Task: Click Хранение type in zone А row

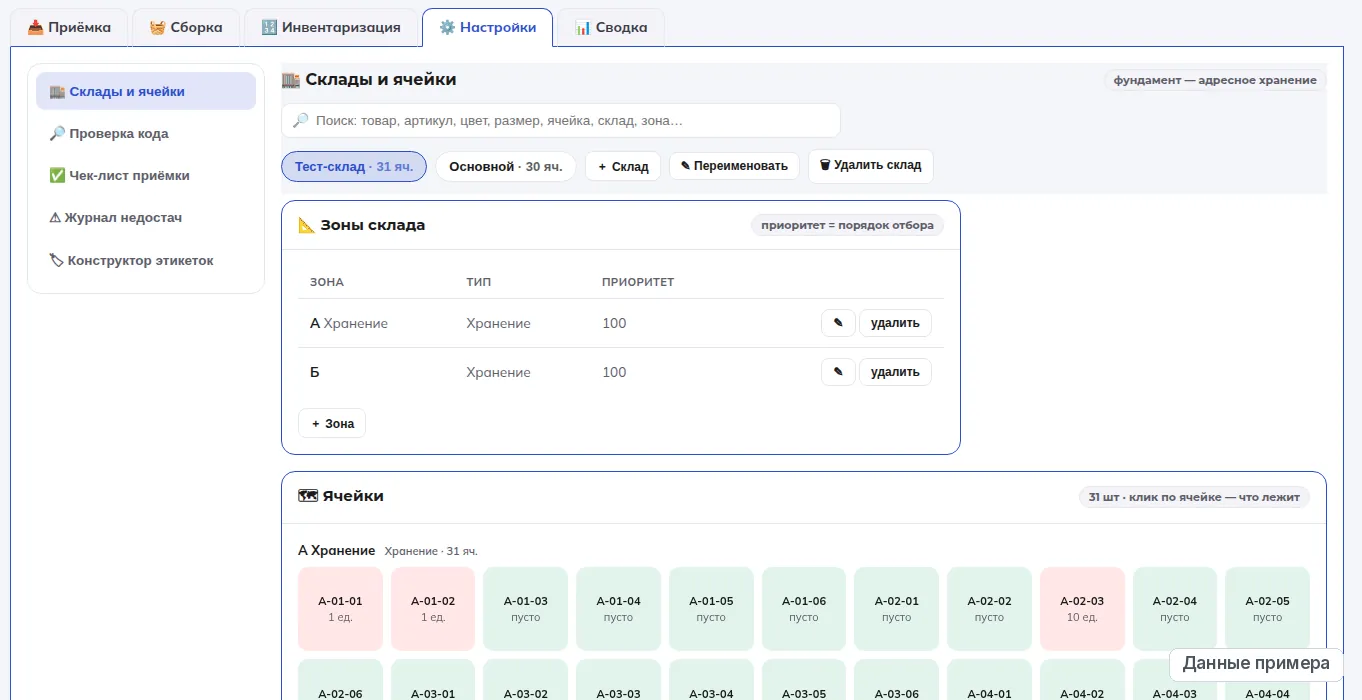Action: click(498, 323)
